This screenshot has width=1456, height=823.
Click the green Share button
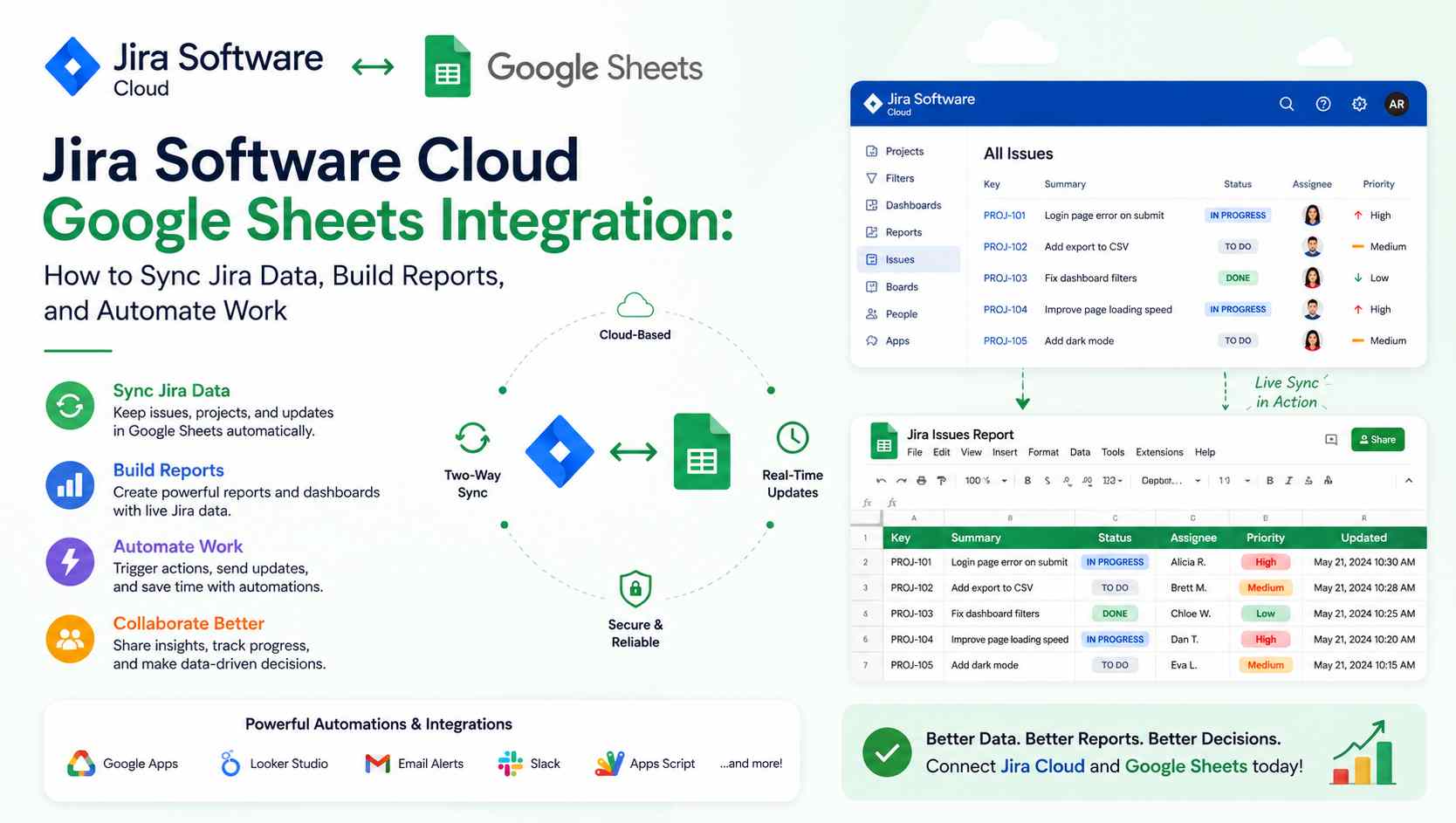pos(1377,440)
